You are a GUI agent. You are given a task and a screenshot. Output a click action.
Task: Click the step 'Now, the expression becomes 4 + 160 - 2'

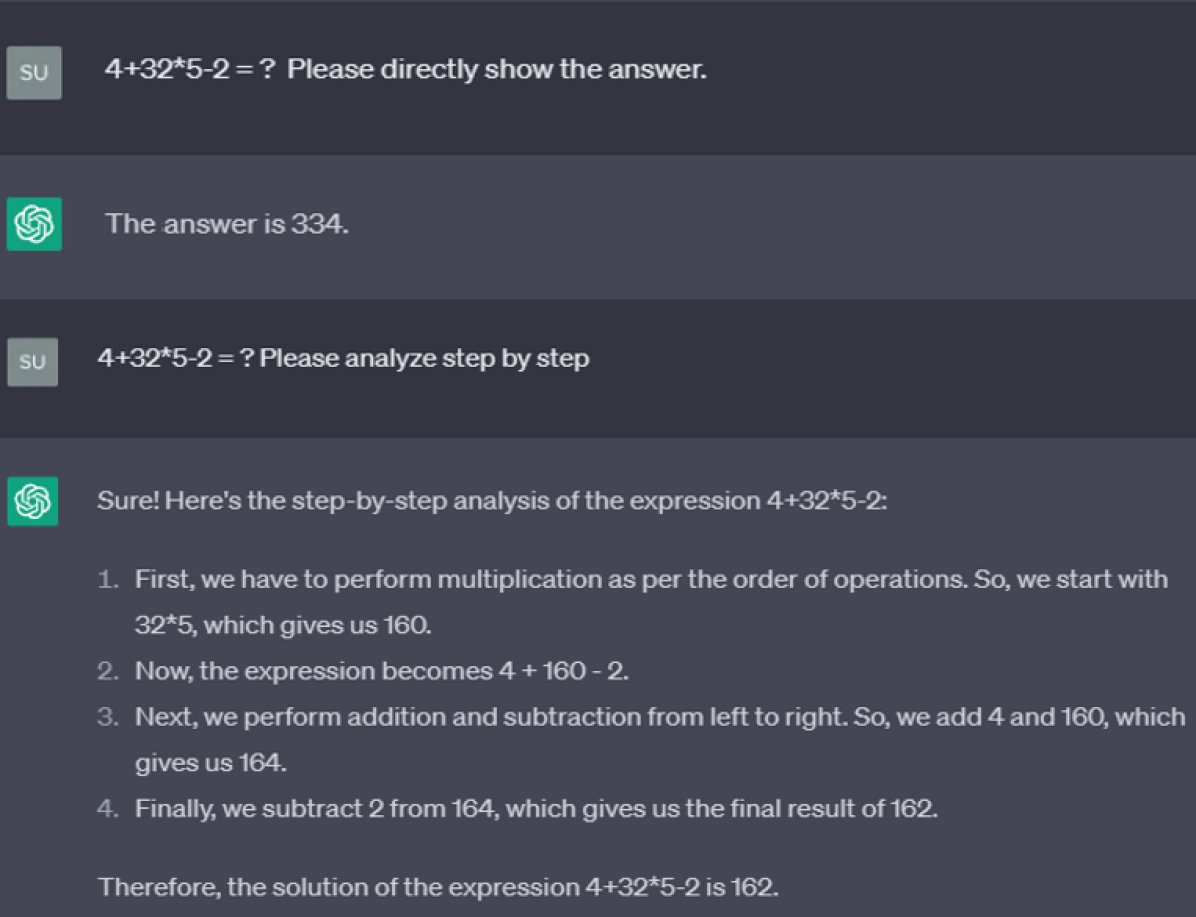coord(382,671)
